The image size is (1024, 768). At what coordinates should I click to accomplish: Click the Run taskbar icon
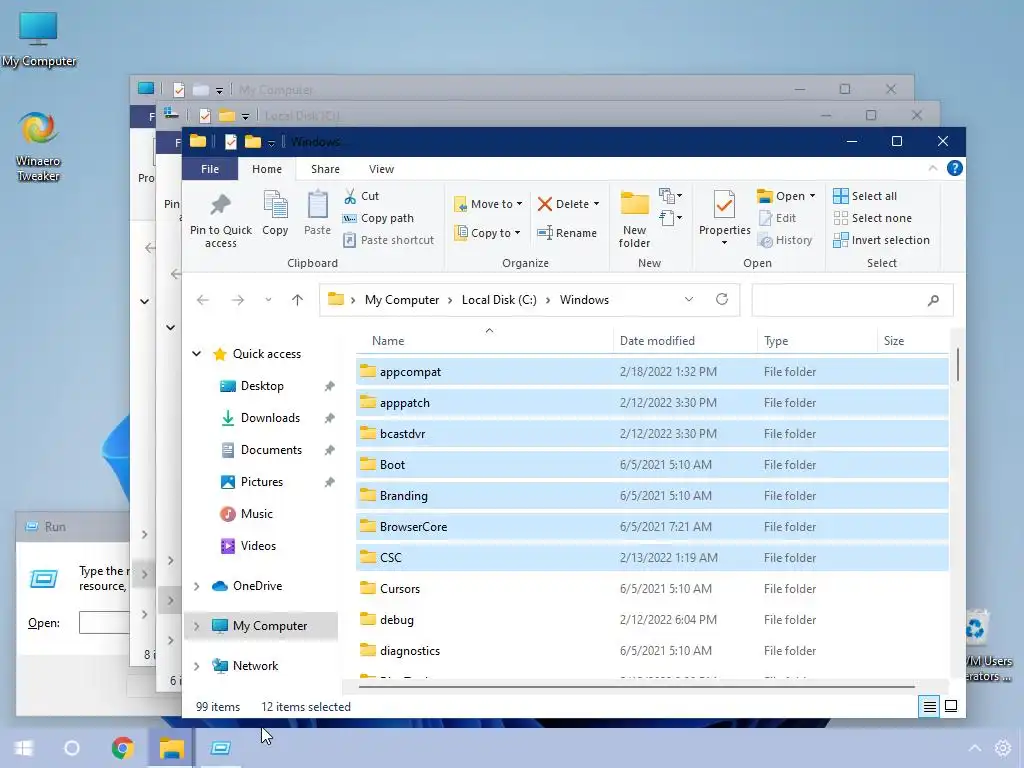tap(221, 748)
